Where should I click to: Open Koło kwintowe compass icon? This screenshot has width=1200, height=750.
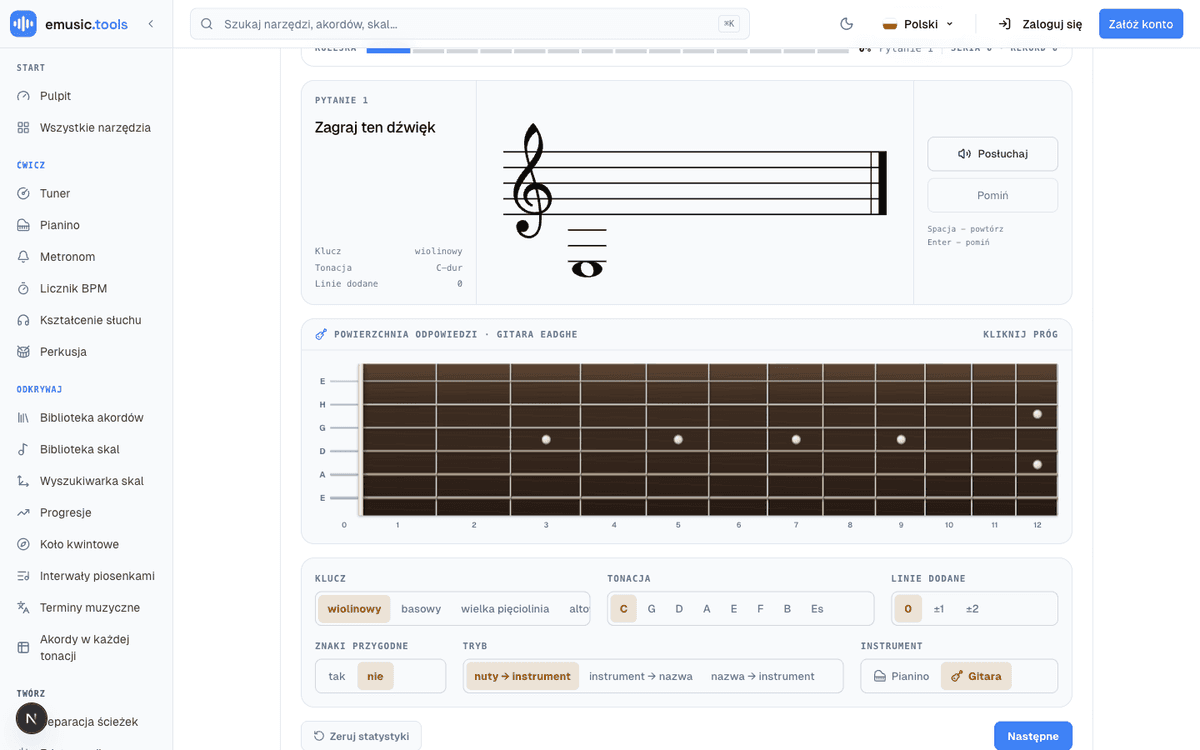(24, 544)
